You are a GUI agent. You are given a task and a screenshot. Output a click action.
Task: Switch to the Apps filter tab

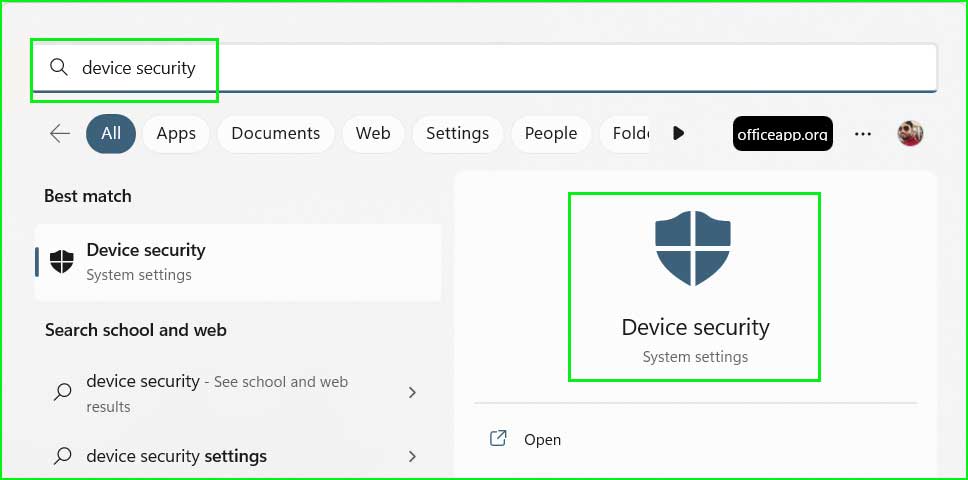pyautogui.click(x=176, y=133)
